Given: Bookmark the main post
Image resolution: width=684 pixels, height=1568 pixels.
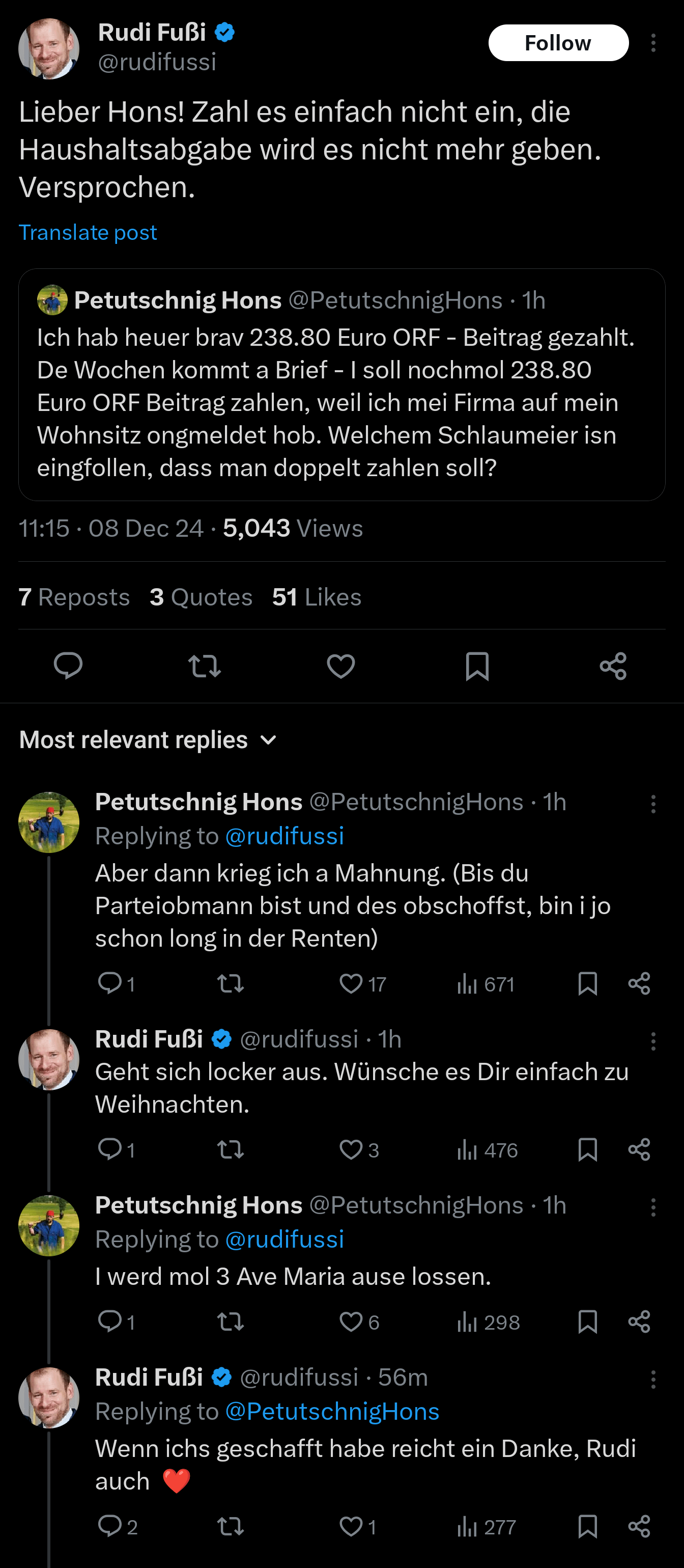Looking at the screenshot, I should click(477, 666).
